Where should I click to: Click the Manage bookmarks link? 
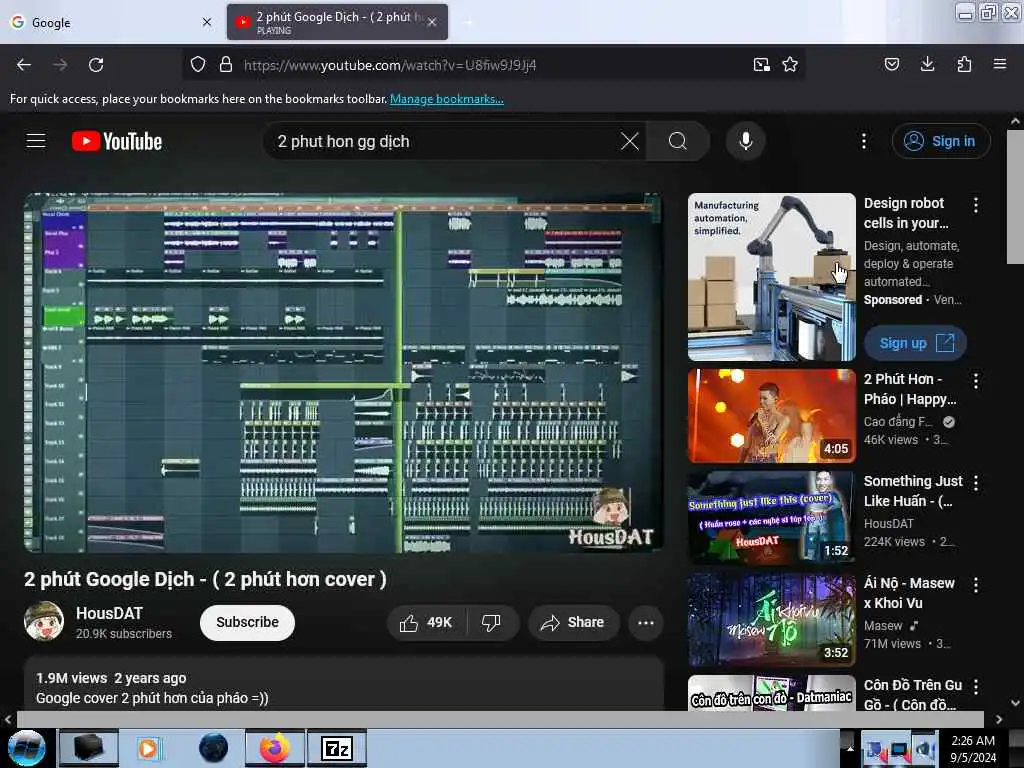point(447,99)
